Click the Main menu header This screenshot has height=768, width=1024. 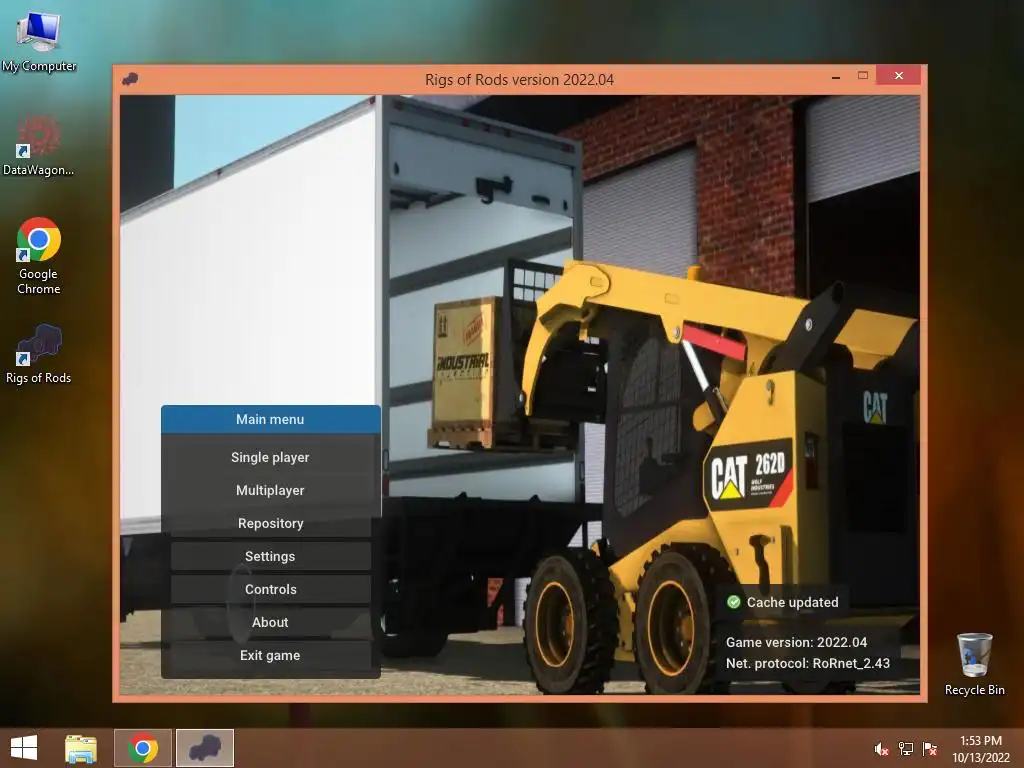(270, 419)
